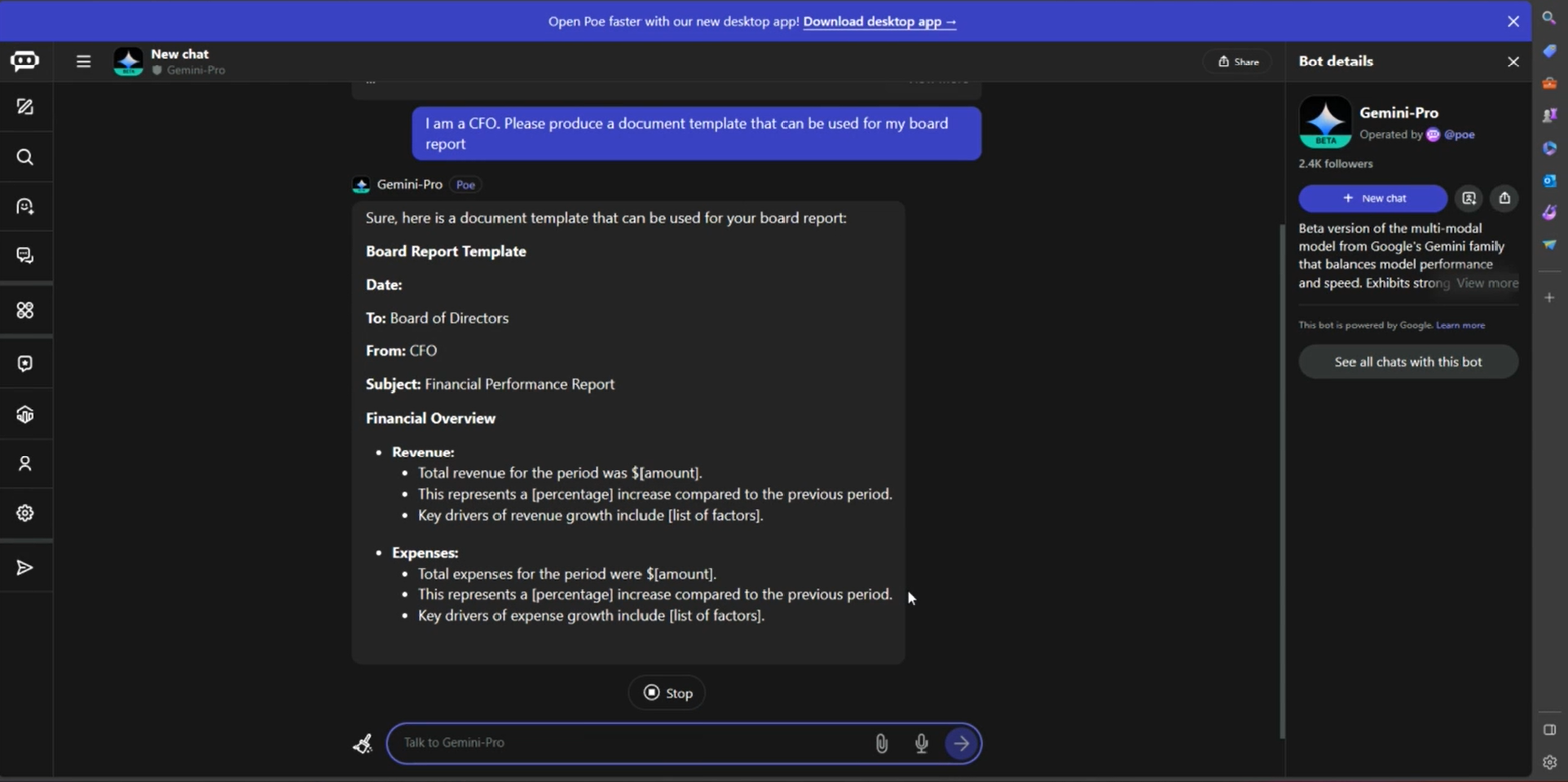Open the left sidebar search icon
The height and width of the screenshot is (782, 1568).
pos(25,156)
